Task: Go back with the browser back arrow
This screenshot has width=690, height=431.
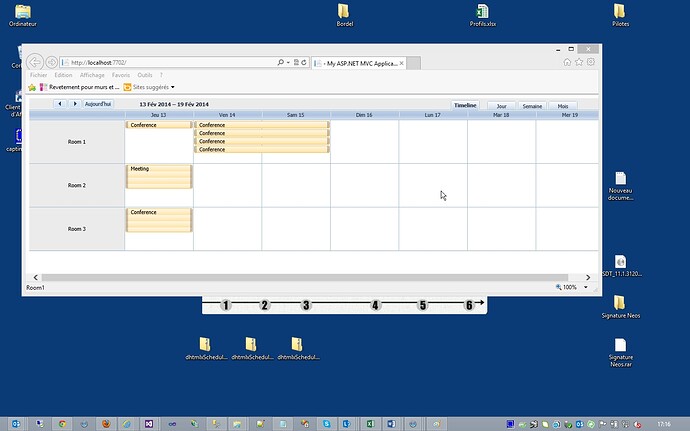Action: pyautogui.click(x=35, y=62)
